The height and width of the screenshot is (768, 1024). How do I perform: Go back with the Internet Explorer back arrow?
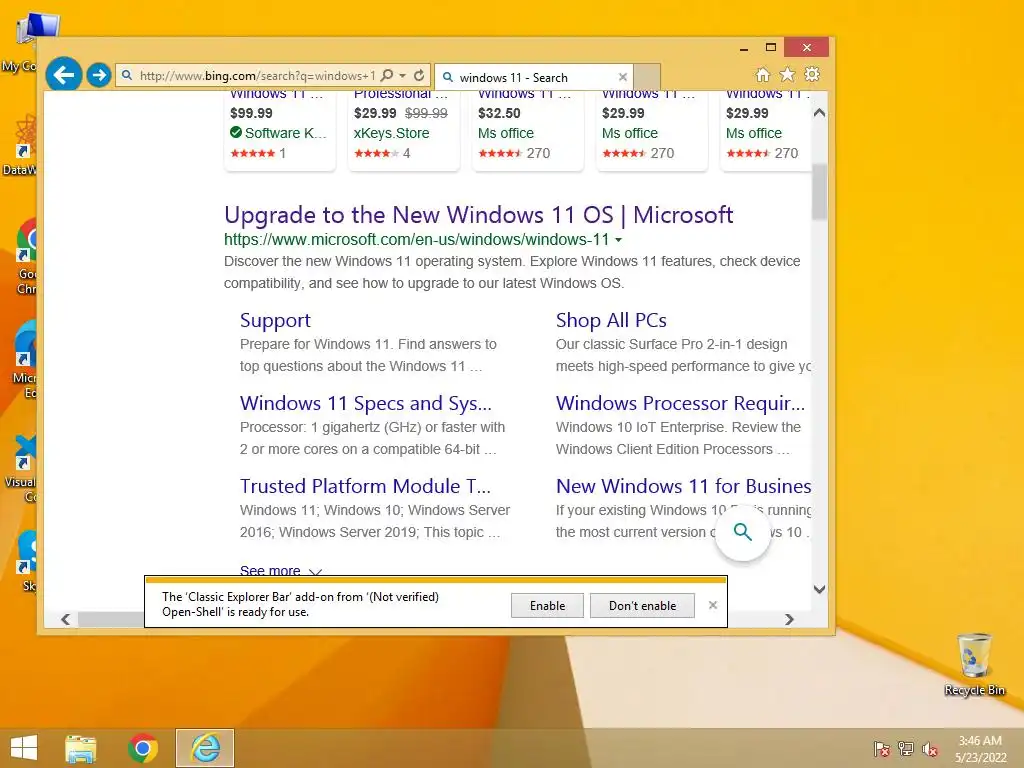pos(63,75)
